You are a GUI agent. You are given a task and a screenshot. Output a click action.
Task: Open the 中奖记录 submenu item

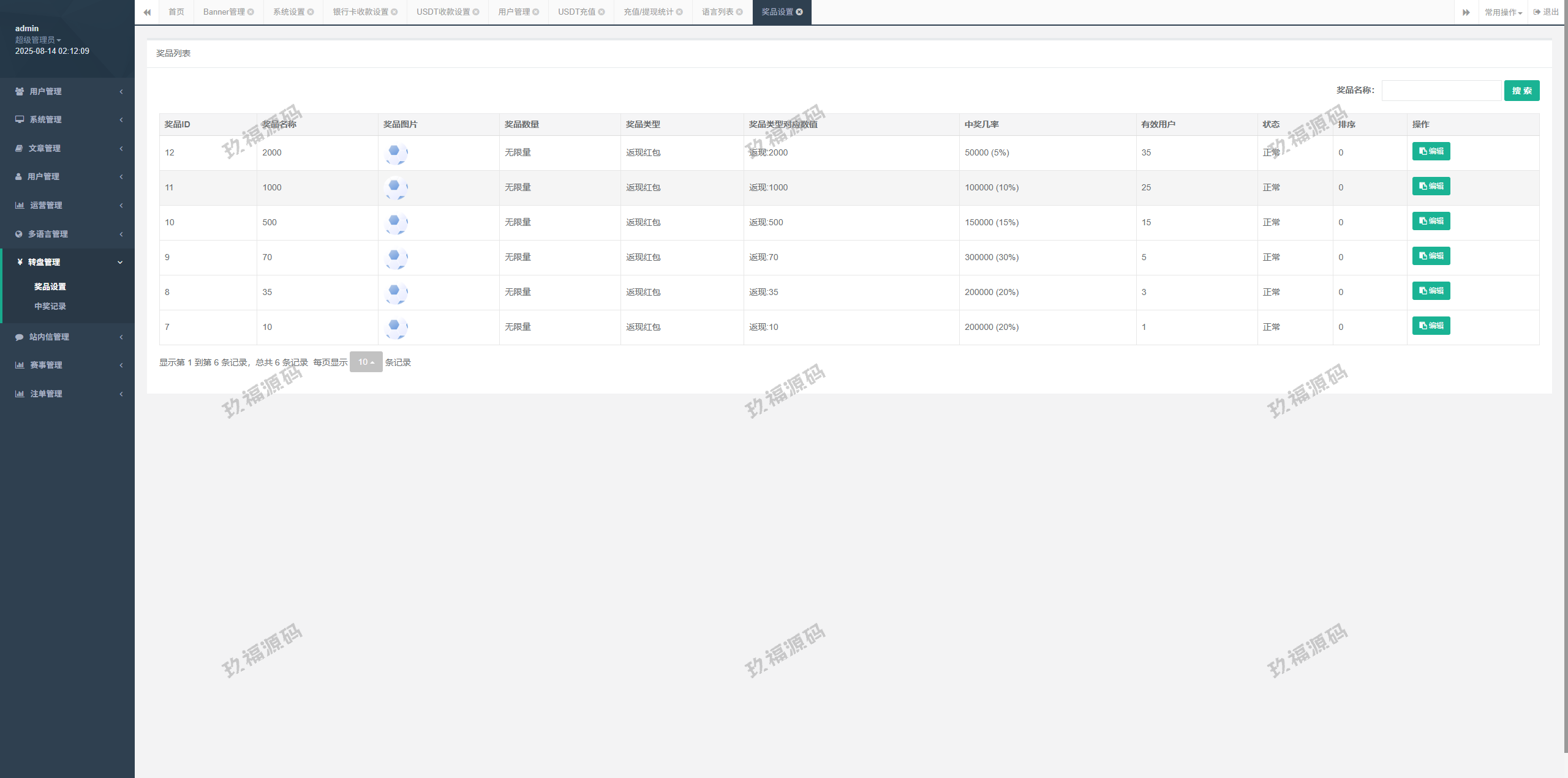point(50,306)
